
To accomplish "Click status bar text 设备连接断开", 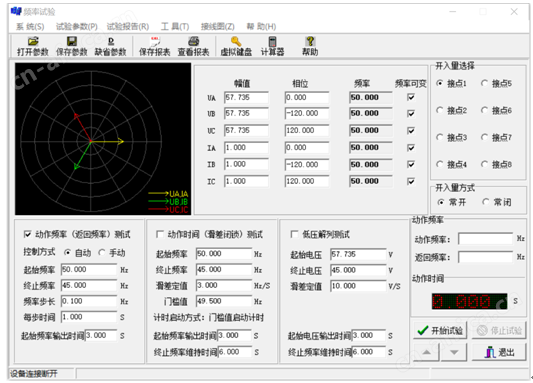I will [34, 374].
